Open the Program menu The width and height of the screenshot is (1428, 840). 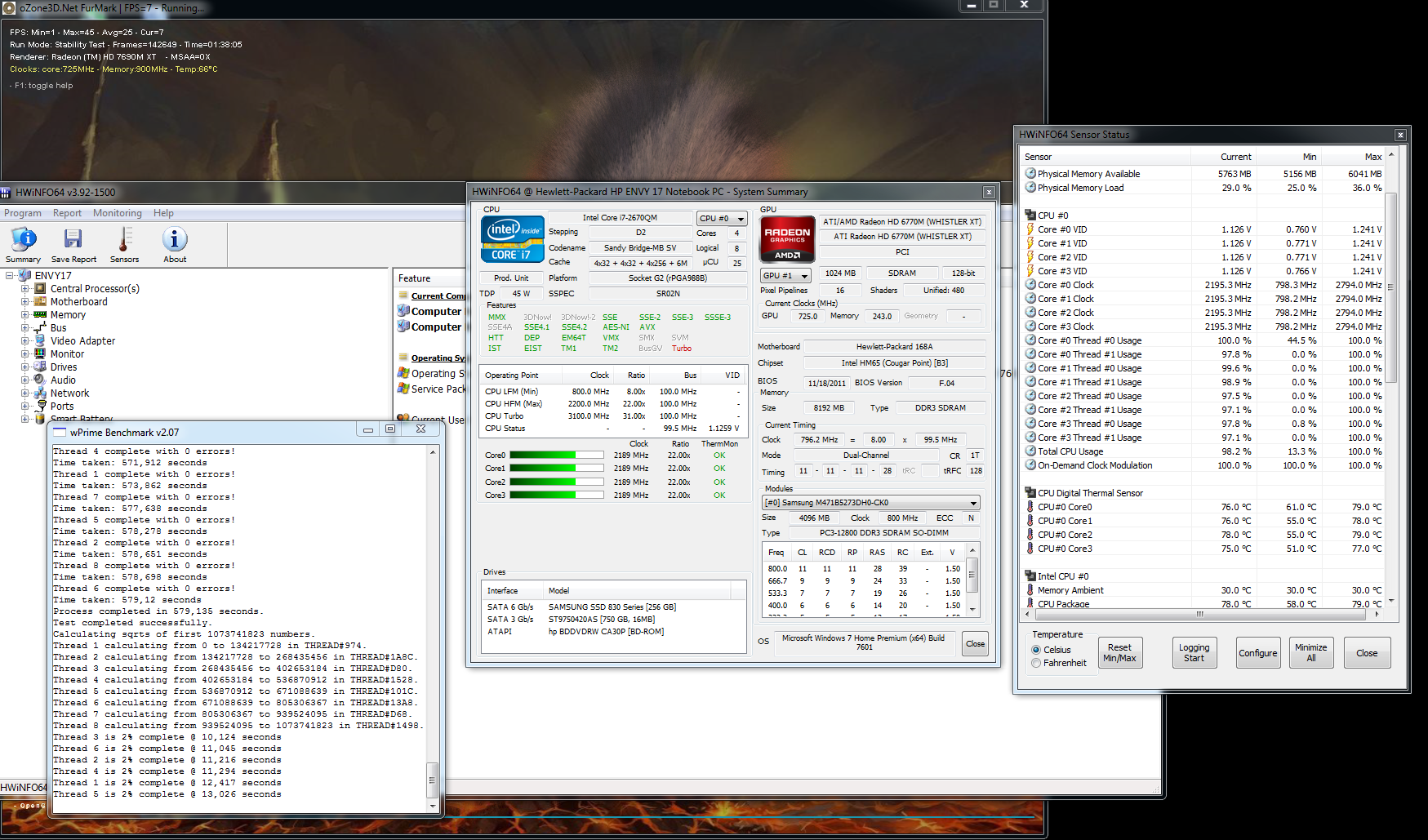pos(23,213)
